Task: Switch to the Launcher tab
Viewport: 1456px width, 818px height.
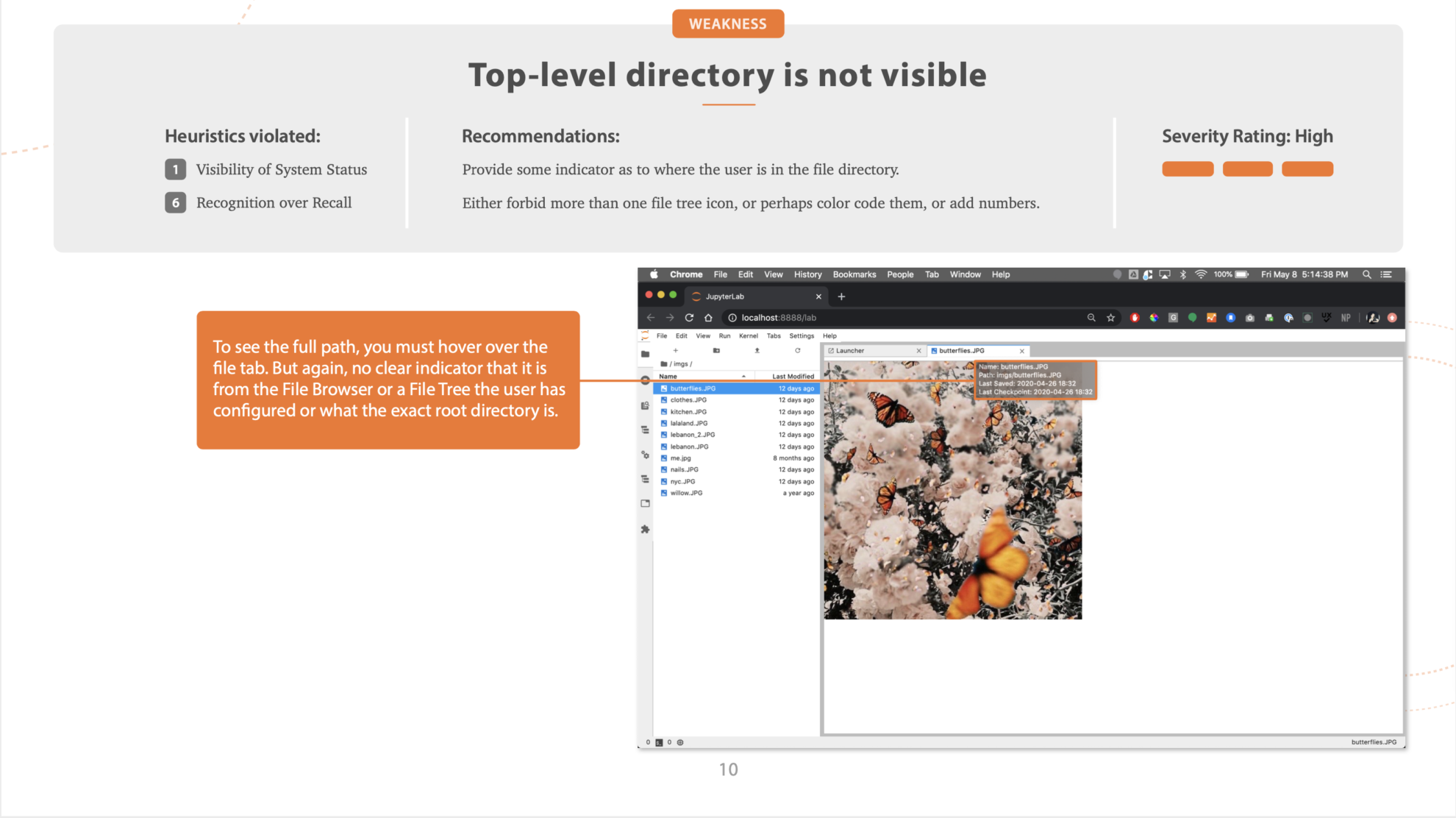Action: pos(849,351)
